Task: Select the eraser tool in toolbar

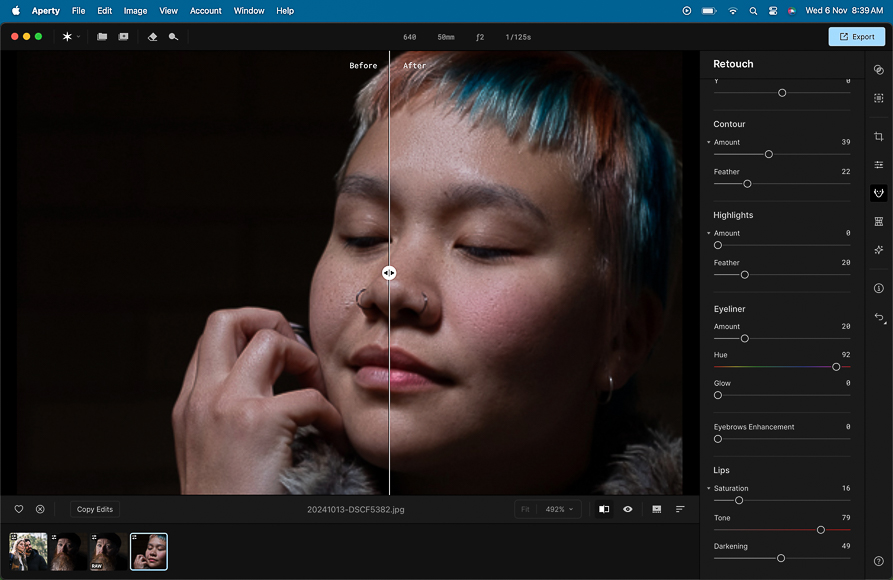Action: coord(152,36)
